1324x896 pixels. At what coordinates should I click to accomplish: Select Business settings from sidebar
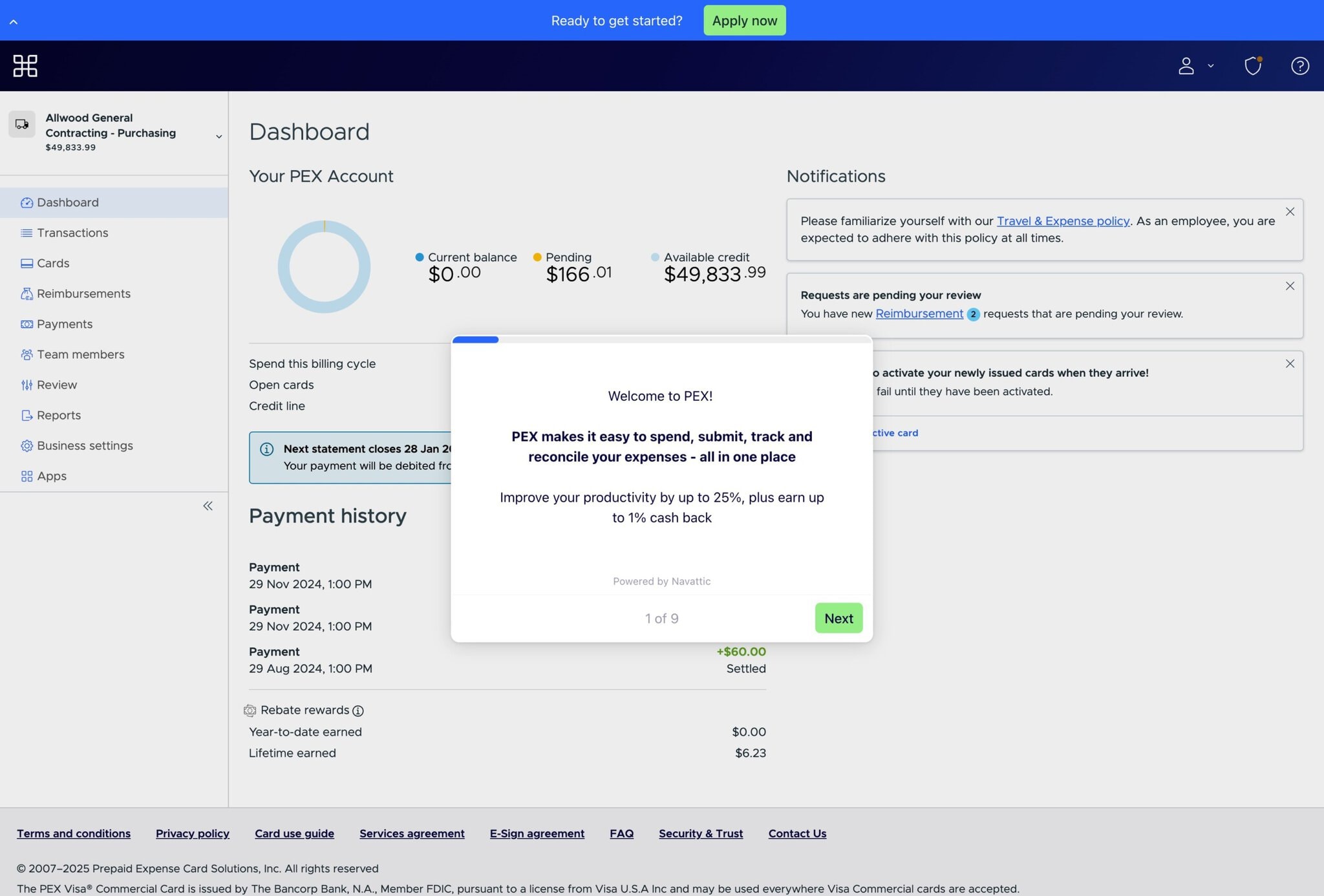[85, 445]
